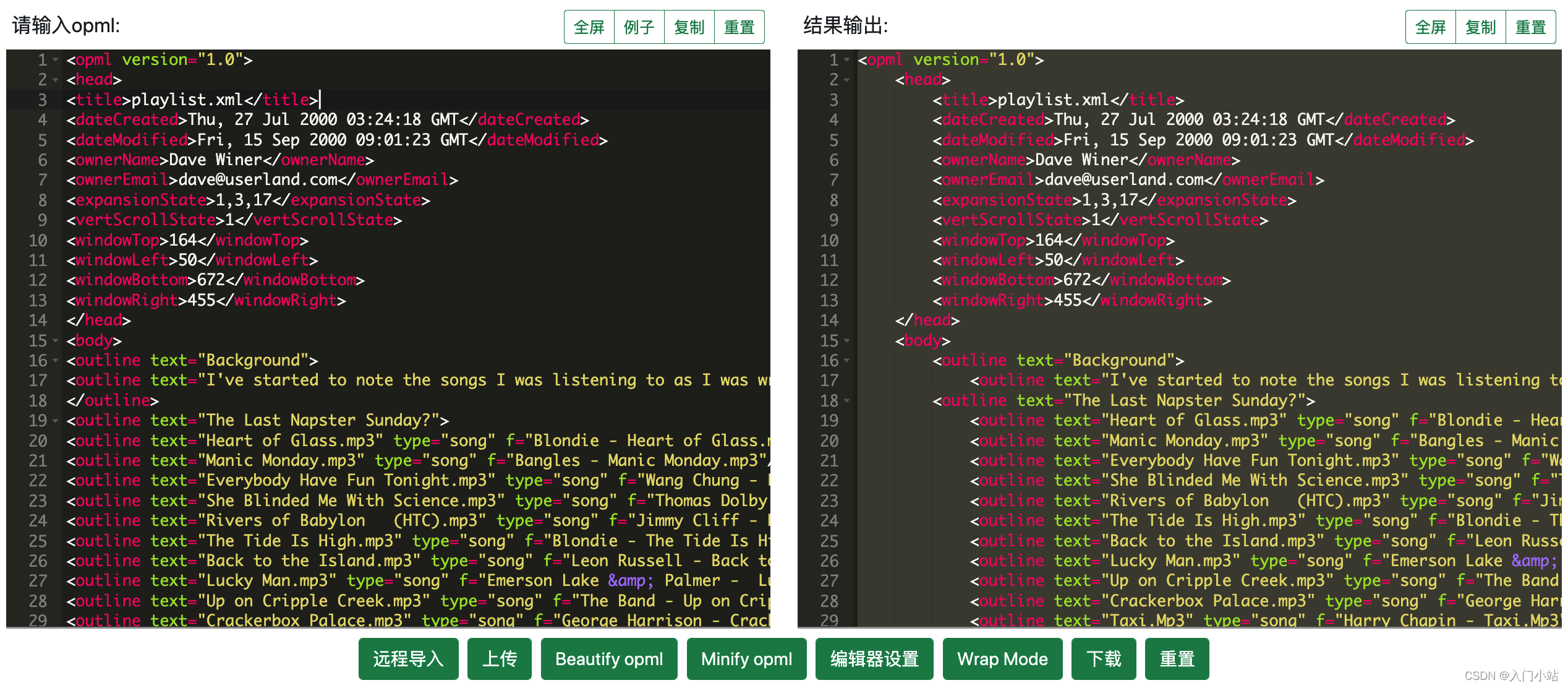Collapse the body fold at input line 15
The image size is (1568, 688).
(x=56, y=341)
